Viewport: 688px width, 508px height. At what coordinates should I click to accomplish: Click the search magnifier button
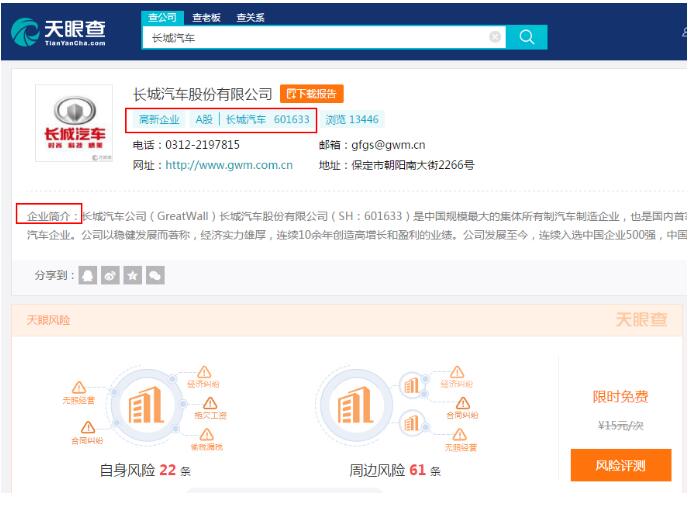click(526, 37)
